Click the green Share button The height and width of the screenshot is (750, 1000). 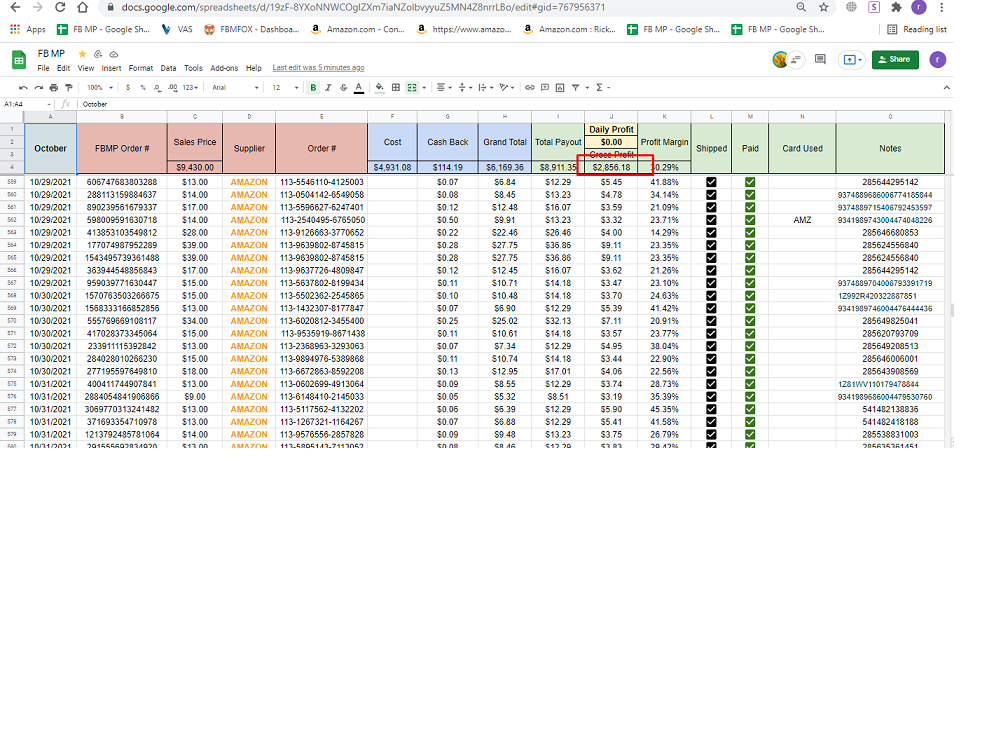tap(895, 59)
